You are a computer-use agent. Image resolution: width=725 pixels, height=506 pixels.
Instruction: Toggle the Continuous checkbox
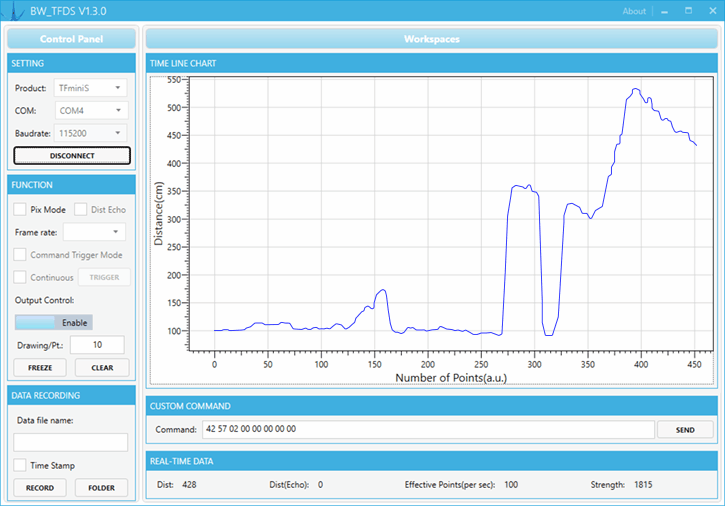pyautogui.click(x=21, y=277)
